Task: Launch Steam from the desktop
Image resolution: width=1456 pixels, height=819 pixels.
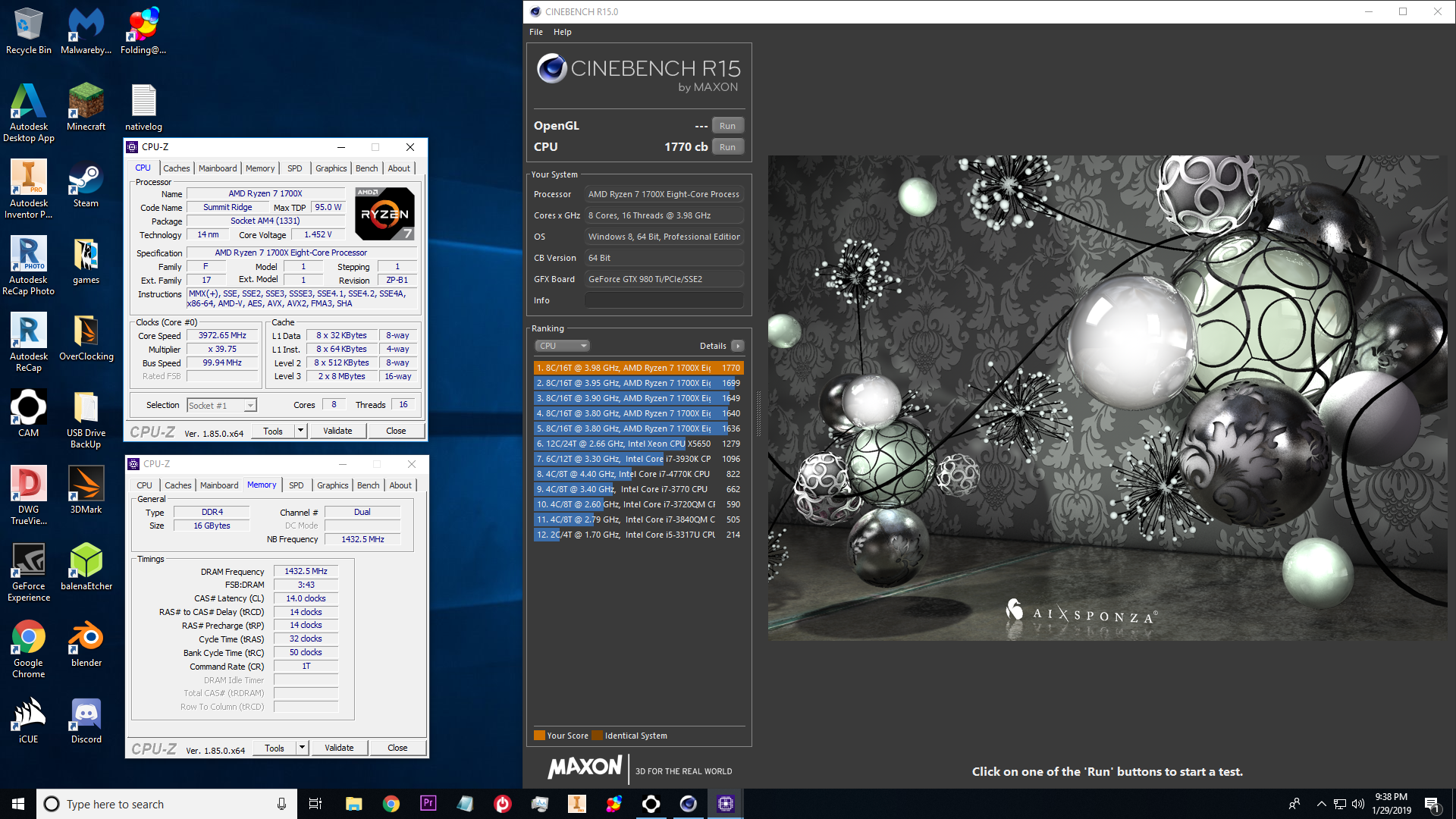Action: (86, 184)
